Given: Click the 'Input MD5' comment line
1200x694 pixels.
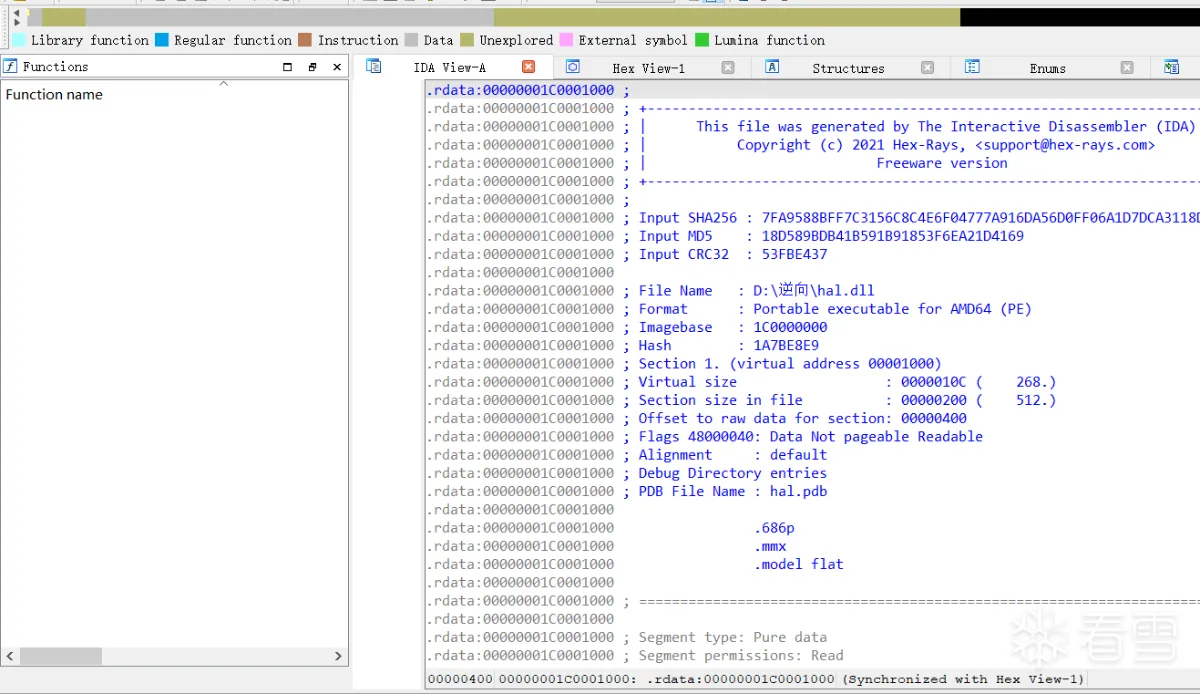Looking at the screenshot, I should point(831,236).
